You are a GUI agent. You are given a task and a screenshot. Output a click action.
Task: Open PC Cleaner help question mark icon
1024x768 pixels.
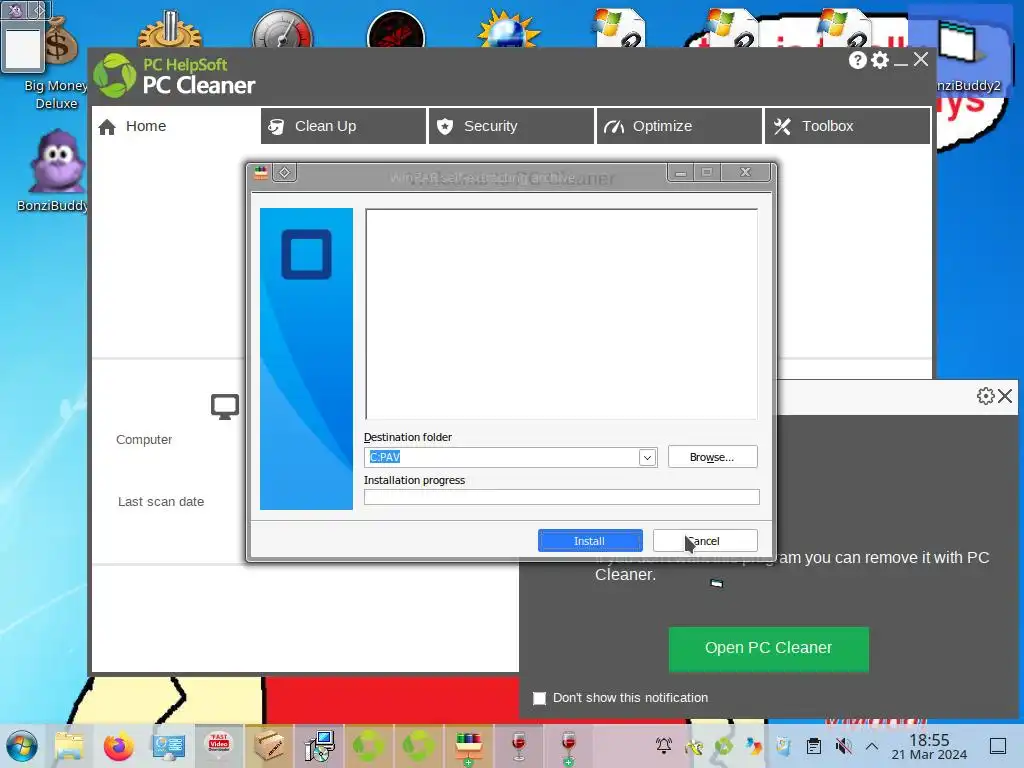857,60
